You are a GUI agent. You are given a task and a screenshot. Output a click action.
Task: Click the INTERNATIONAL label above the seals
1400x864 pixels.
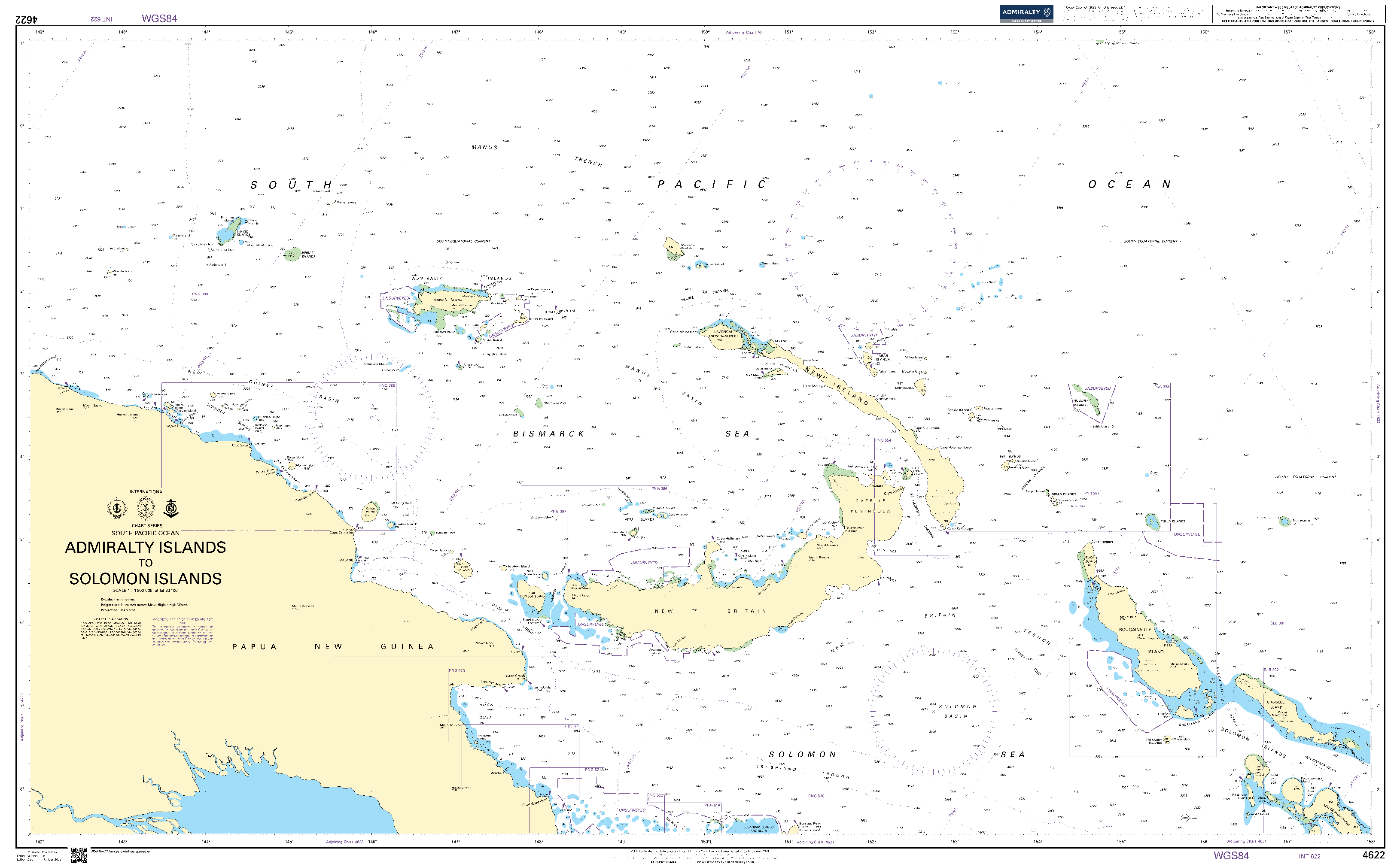[x=146, y=491]
